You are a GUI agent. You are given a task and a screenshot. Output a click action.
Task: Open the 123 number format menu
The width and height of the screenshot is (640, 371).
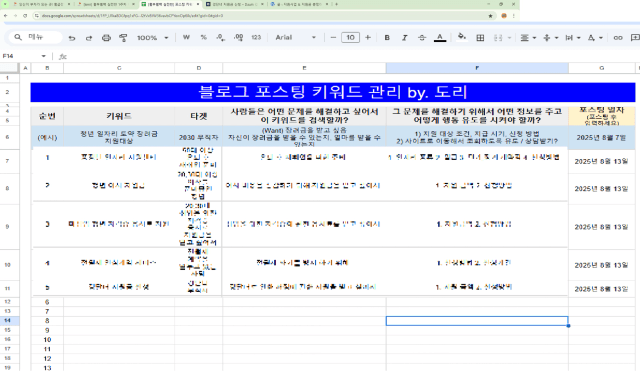point(256,38)
